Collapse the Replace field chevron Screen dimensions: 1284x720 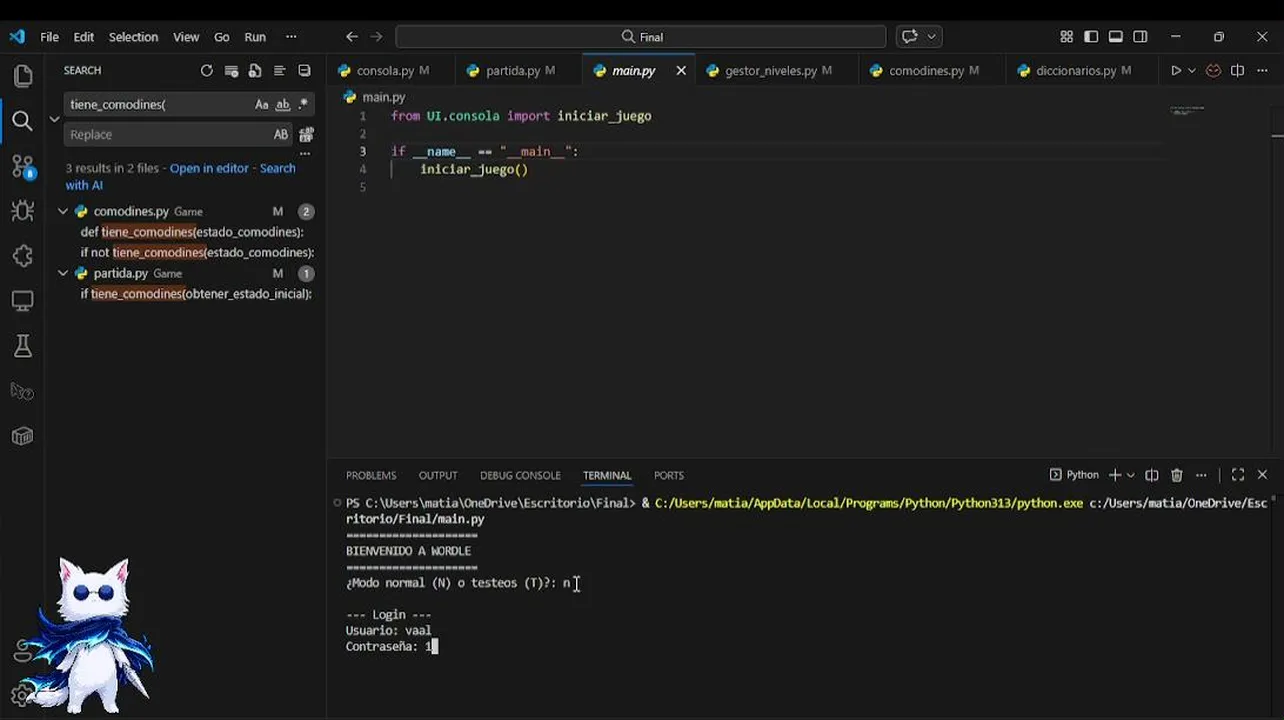point(54,119)
